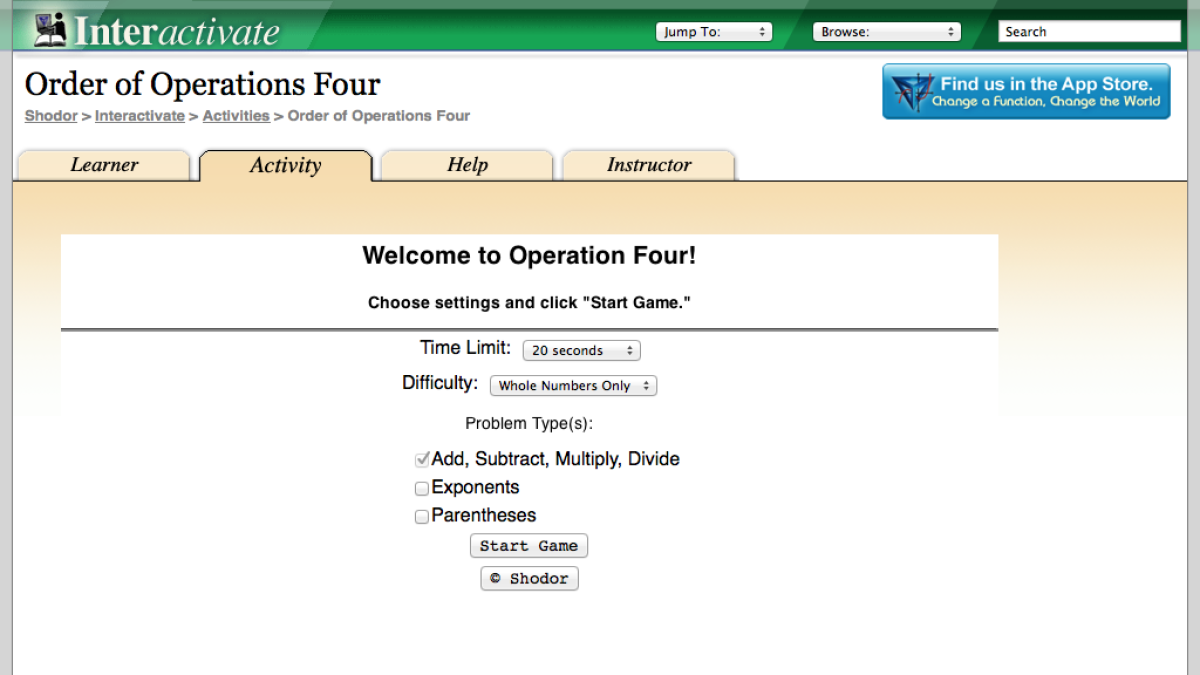Select the Activity tab
Image resolution: width=1200 pixels, height=675 pixels.
286,165
